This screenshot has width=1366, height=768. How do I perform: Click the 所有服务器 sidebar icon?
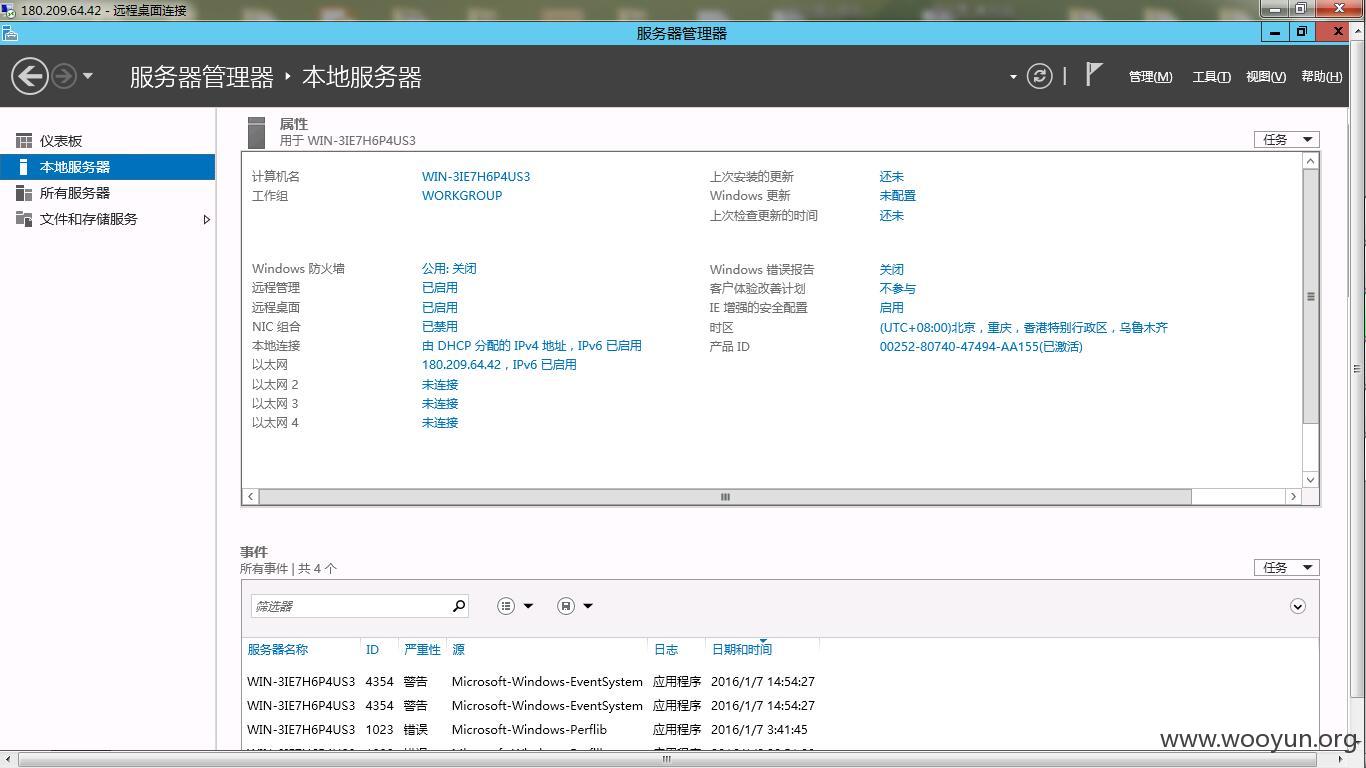tap(24, 193)
